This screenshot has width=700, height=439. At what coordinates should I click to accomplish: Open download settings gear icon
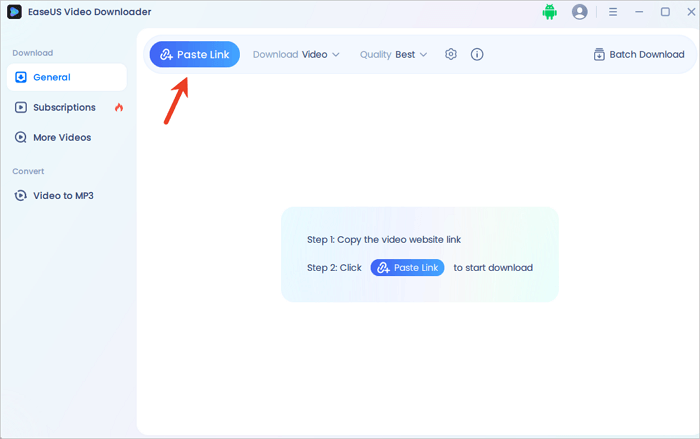(x=451, y=54)
